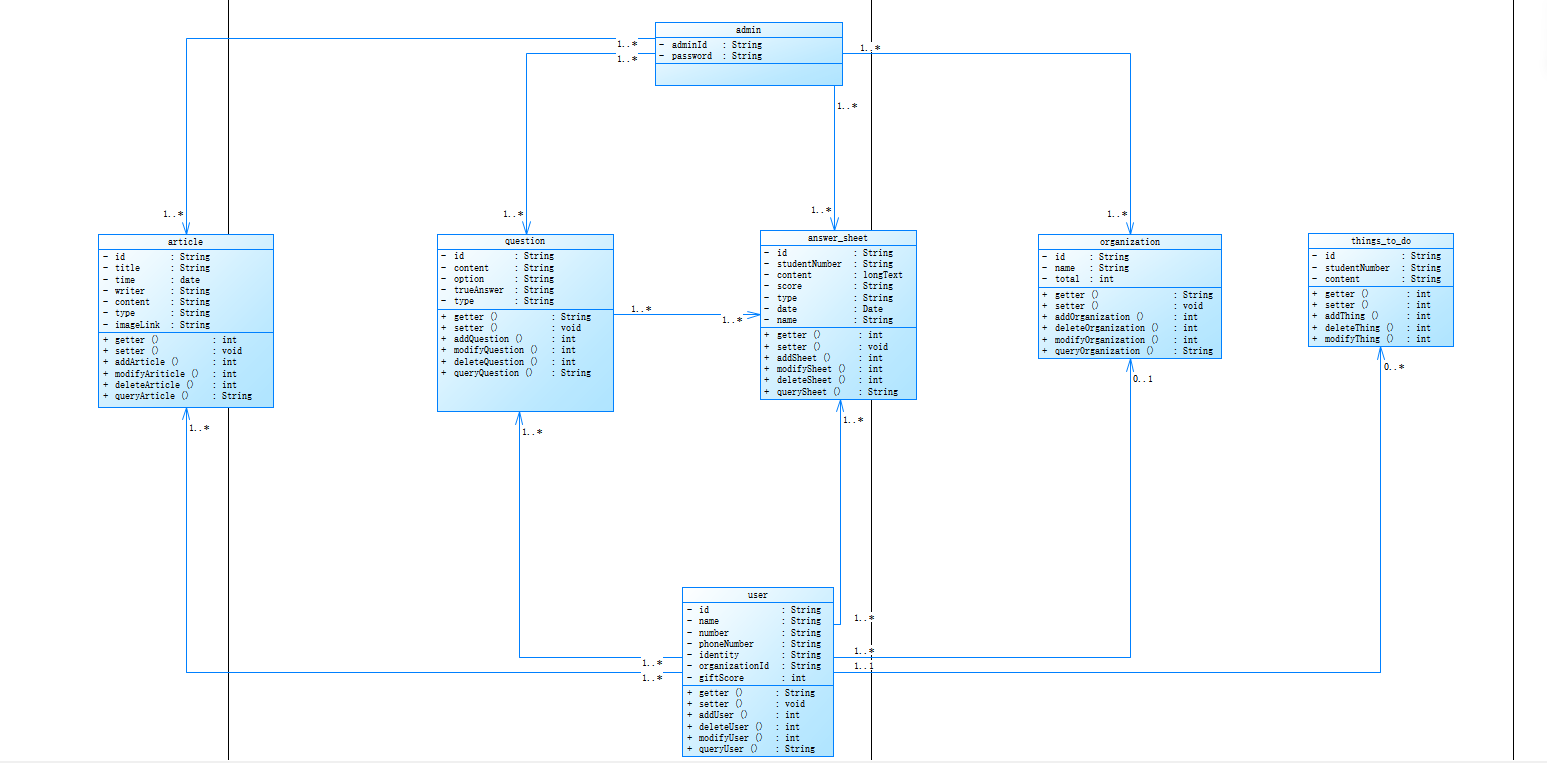Click the option attribute in question
The image size is (1547, 763).
[x=497, y=279]
